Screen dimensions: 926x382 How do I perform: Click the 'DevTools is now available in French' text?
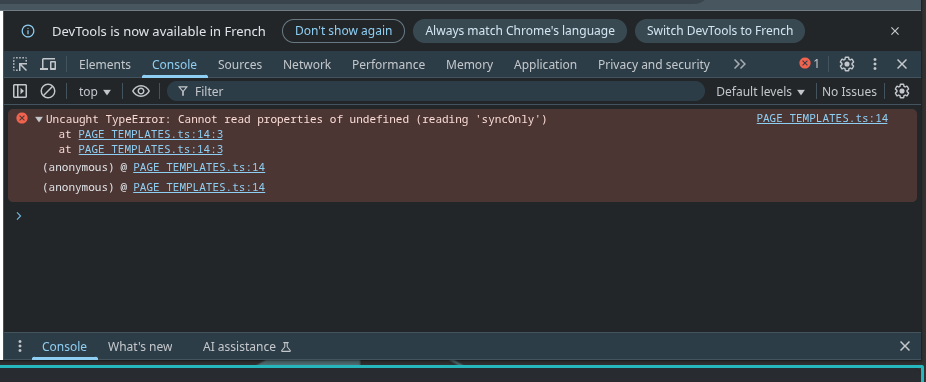[159, 31]
